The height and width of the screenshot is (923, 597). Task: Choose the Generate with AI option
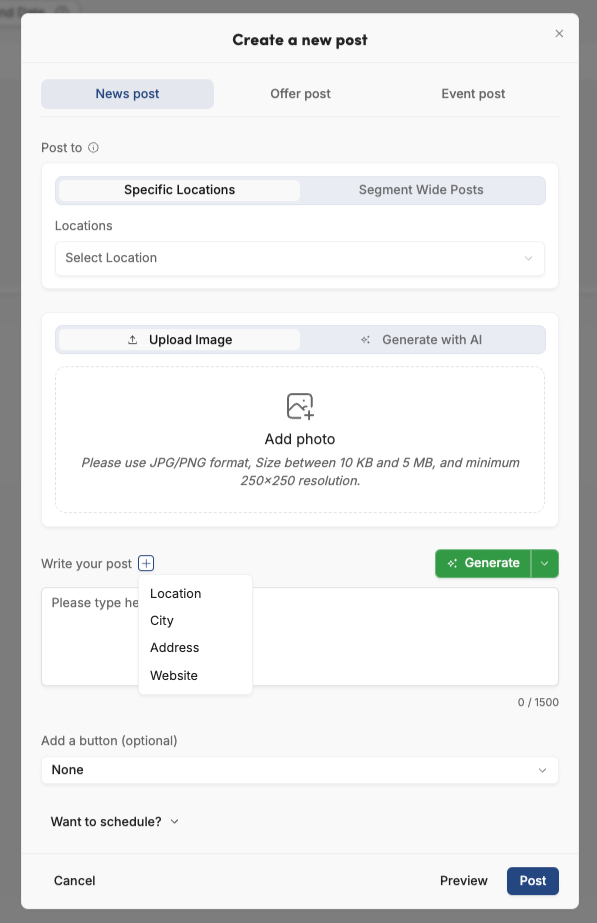pyautogui.click(x=421, y=340)
